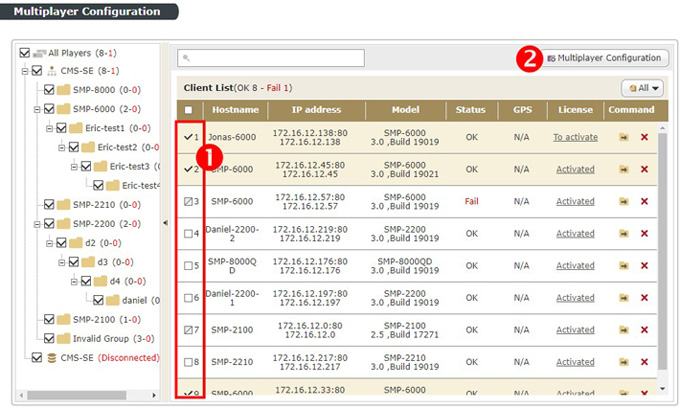Delete the Jonas-6000 client with red X
The width and height of the screenshot is (680, 408).
tap(644, 137)
